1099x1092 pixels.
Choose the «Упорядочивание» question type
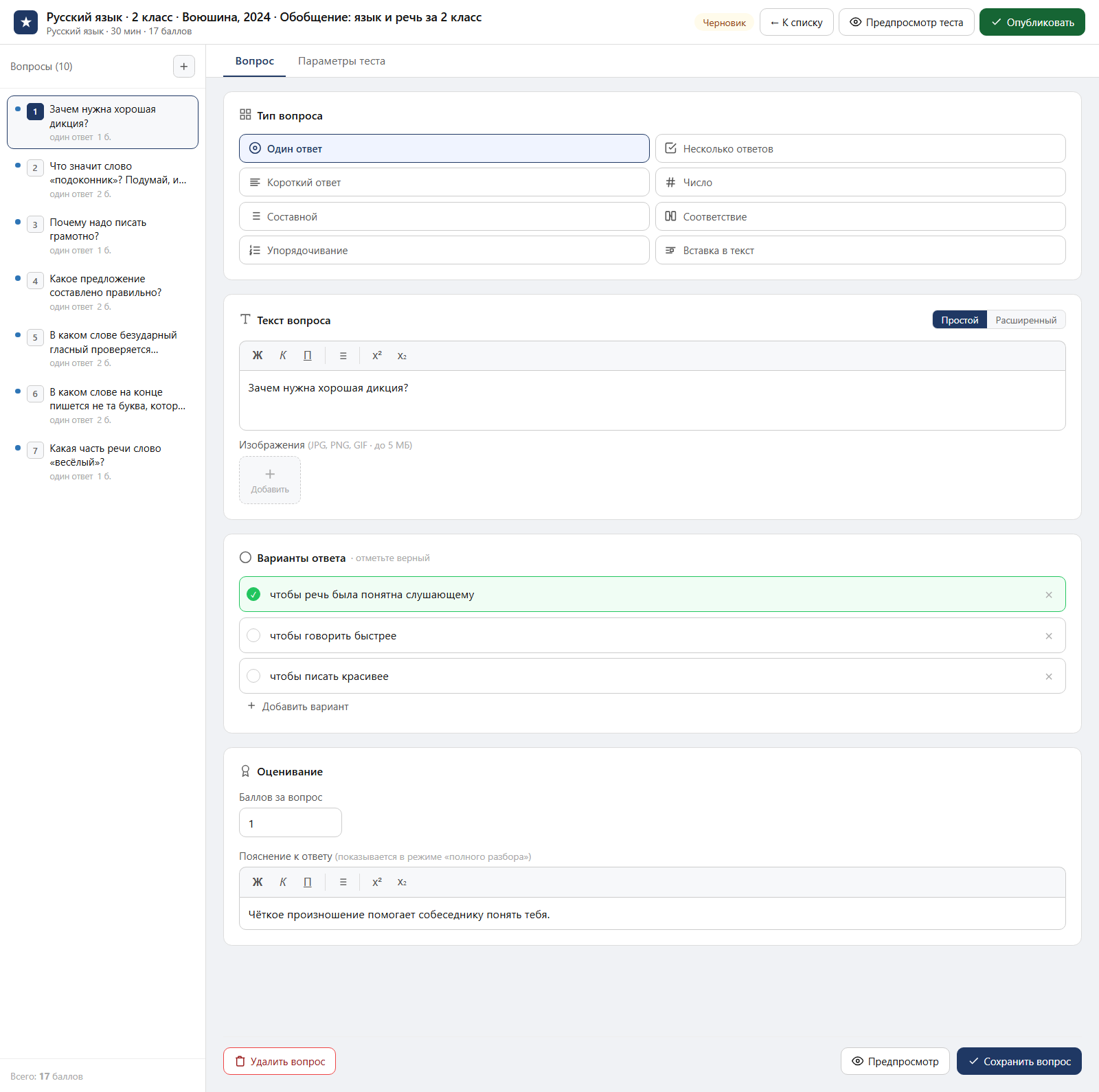[444, 251]
